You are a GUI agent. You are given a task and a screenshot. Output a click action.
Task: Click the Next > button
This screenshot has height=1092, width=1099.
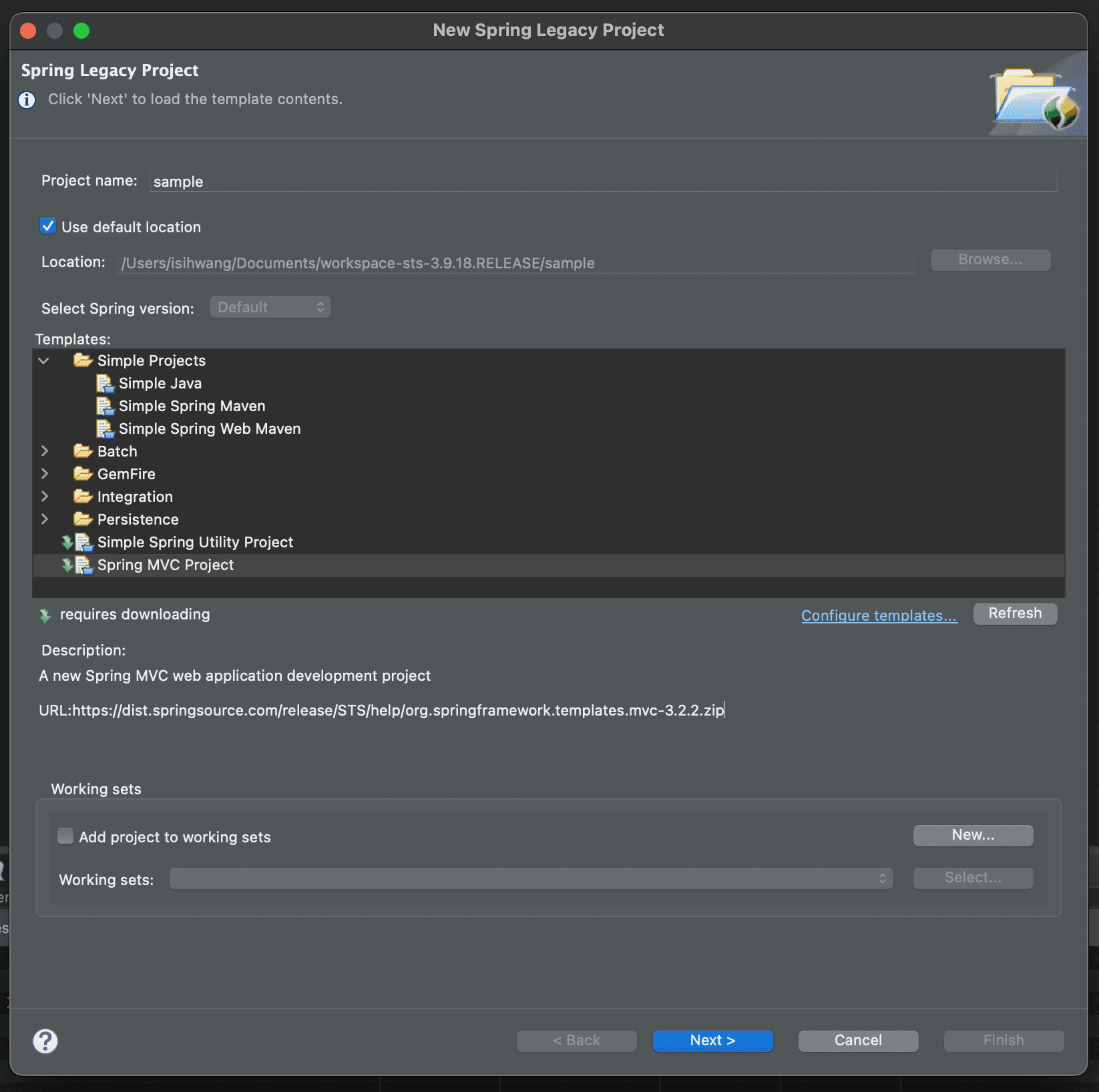[x=713, y=1041]
